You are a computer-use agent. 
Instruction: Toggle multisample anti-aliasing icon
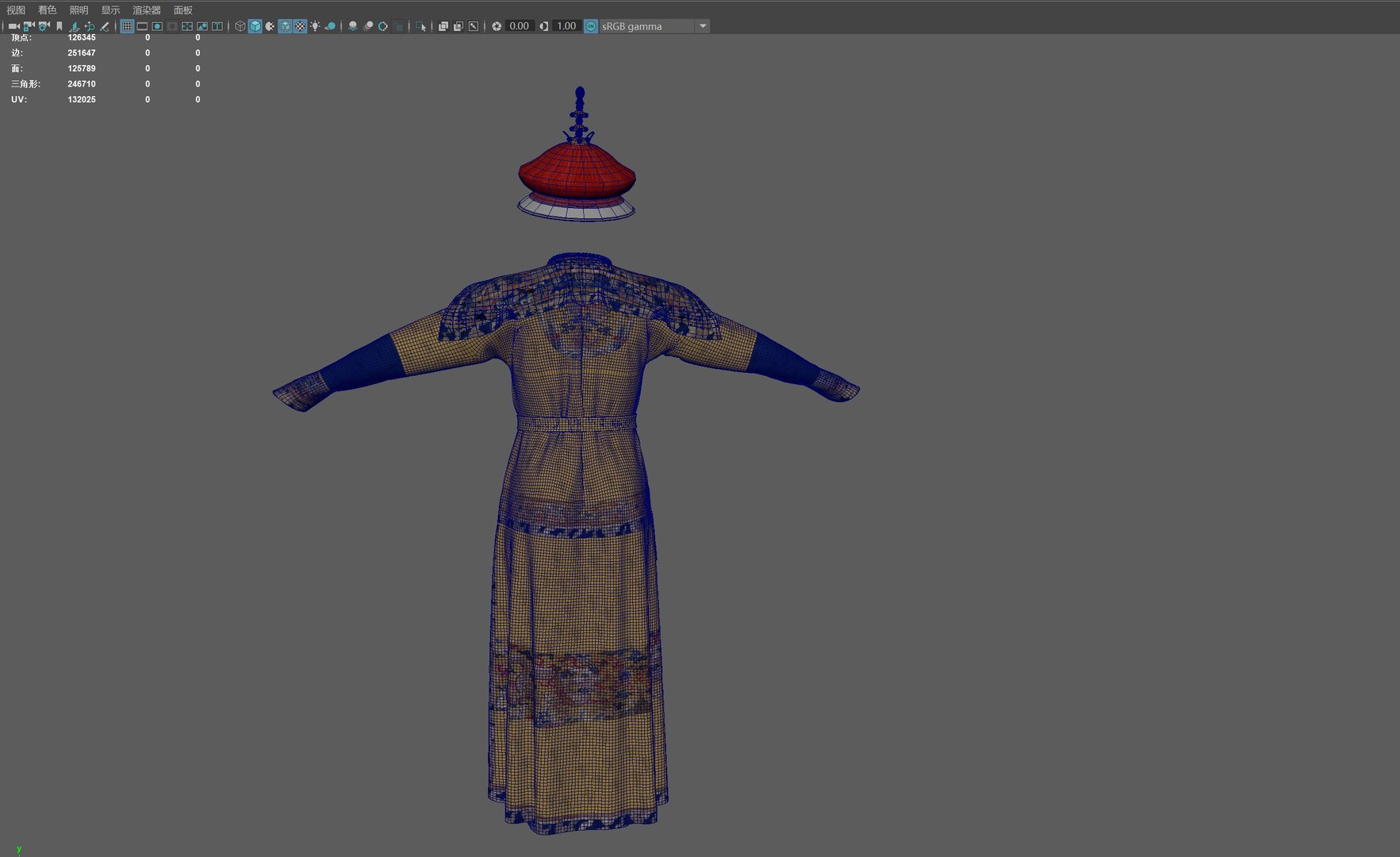(x=383, y=26)
